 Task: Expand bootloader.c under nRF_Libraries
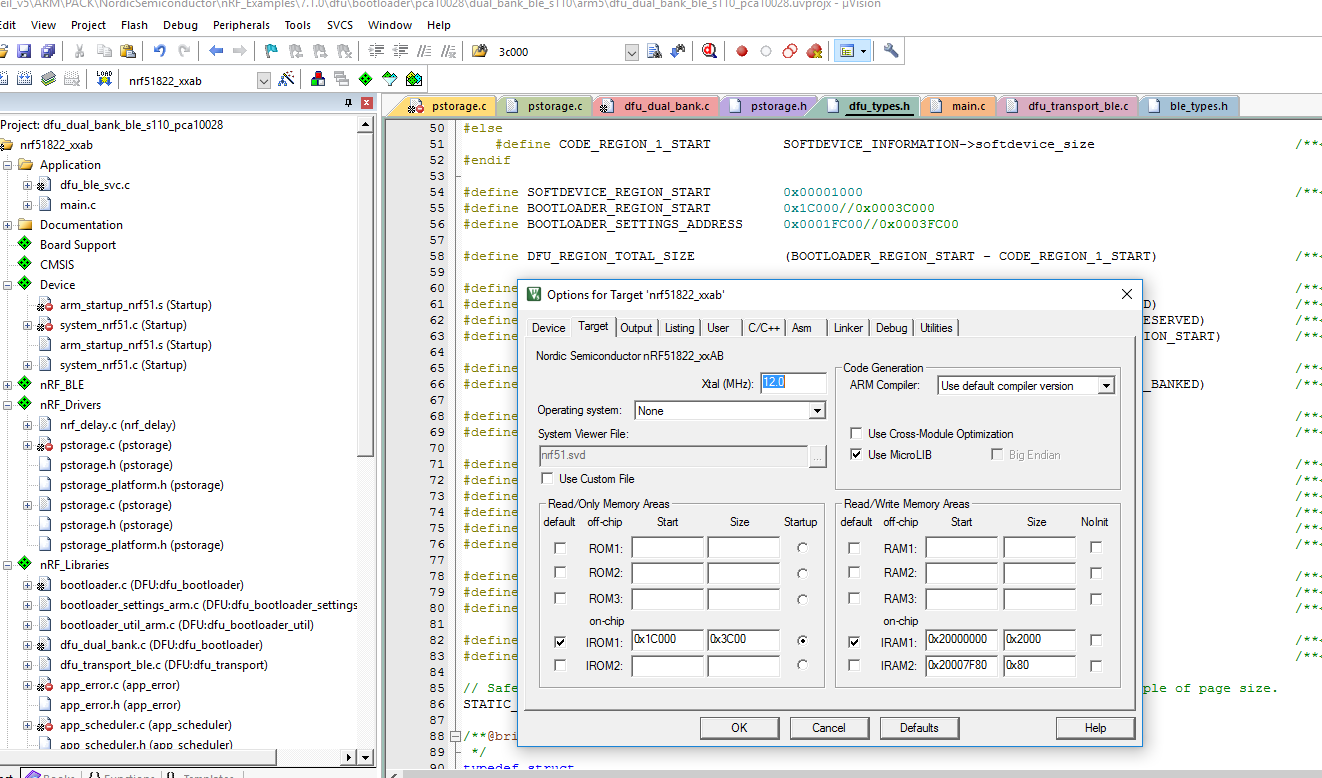tap(28, 585)
